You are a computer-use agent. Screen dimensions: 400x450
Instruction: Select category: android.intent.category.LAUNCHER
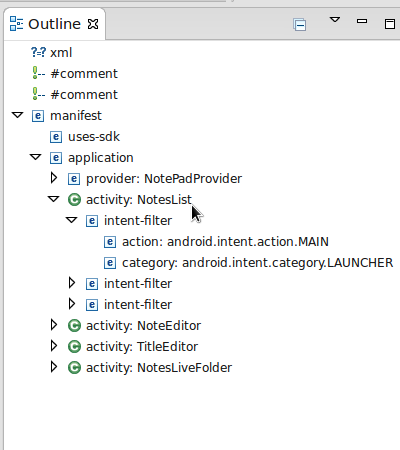(258, 263)
